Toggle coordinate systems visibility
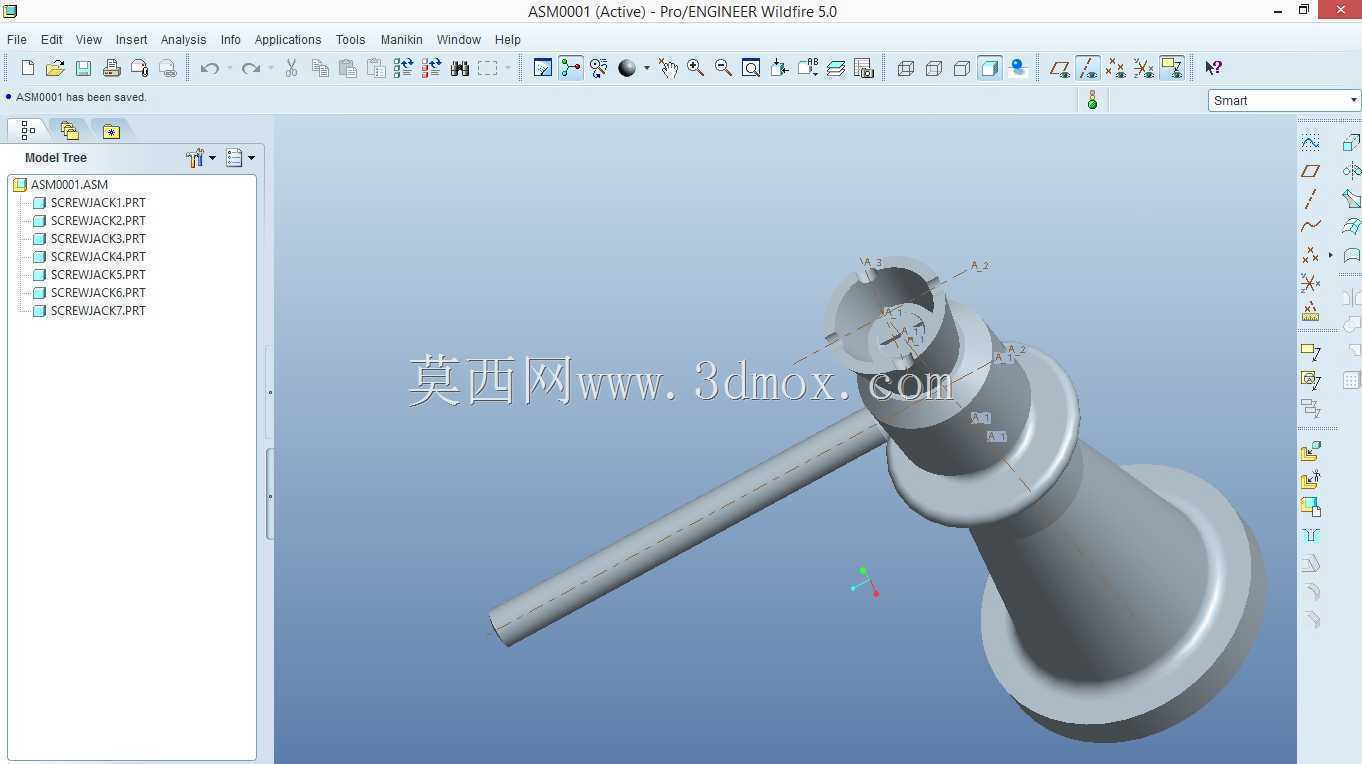Viewport: 1362px width, 764px height. pyautogui.click(x=1143, y=68)
